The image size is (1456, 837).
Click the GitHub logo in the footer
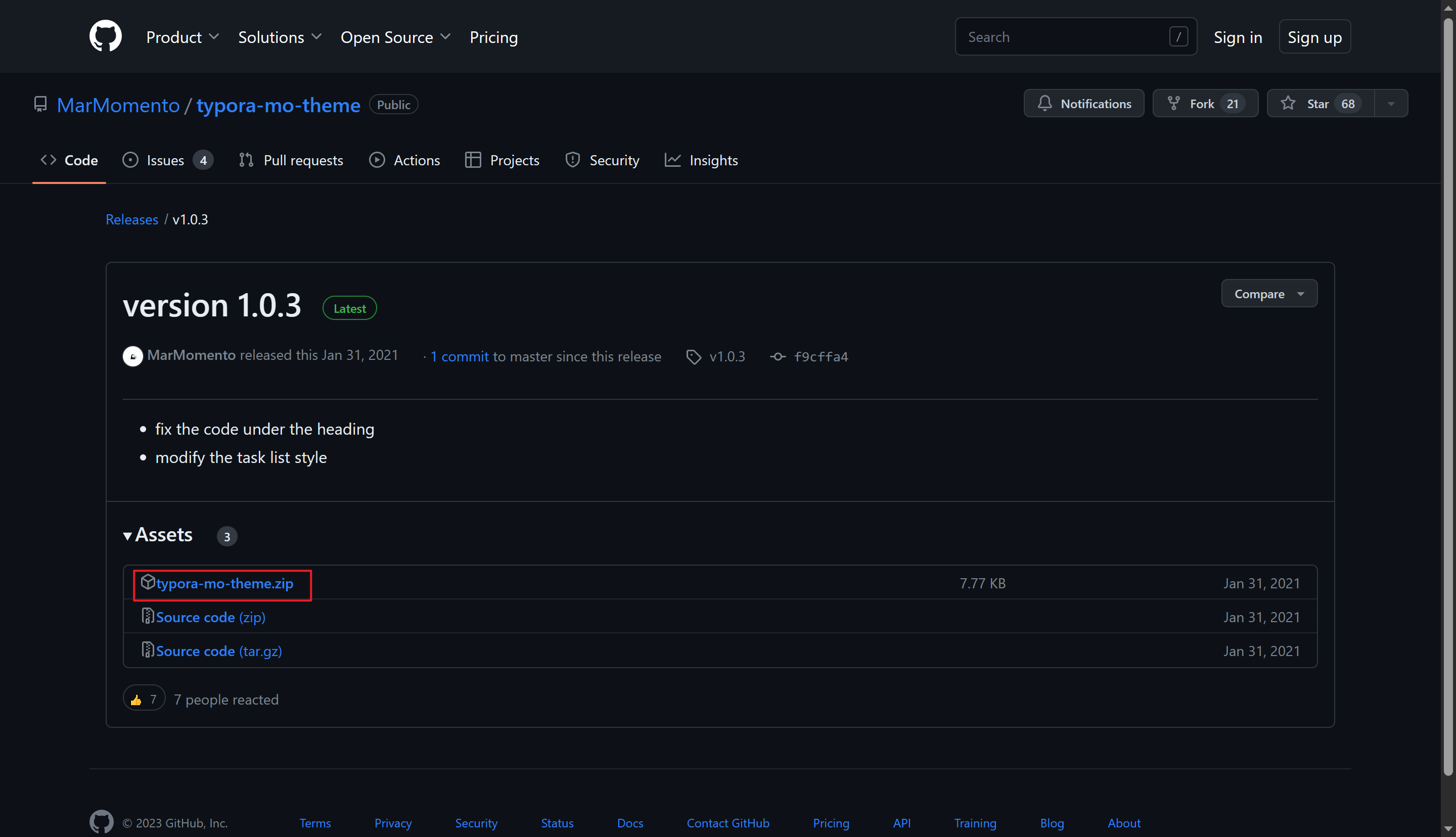click(x=101, y=822)
